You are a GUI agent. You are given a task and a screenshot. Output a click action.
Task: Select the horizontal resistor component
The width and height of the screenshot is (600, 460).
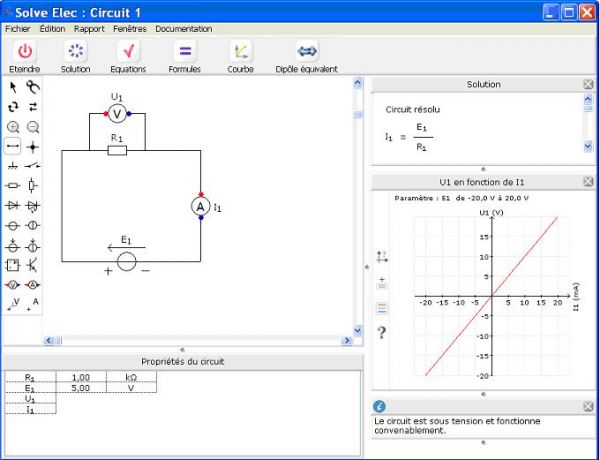coord(13,186)
